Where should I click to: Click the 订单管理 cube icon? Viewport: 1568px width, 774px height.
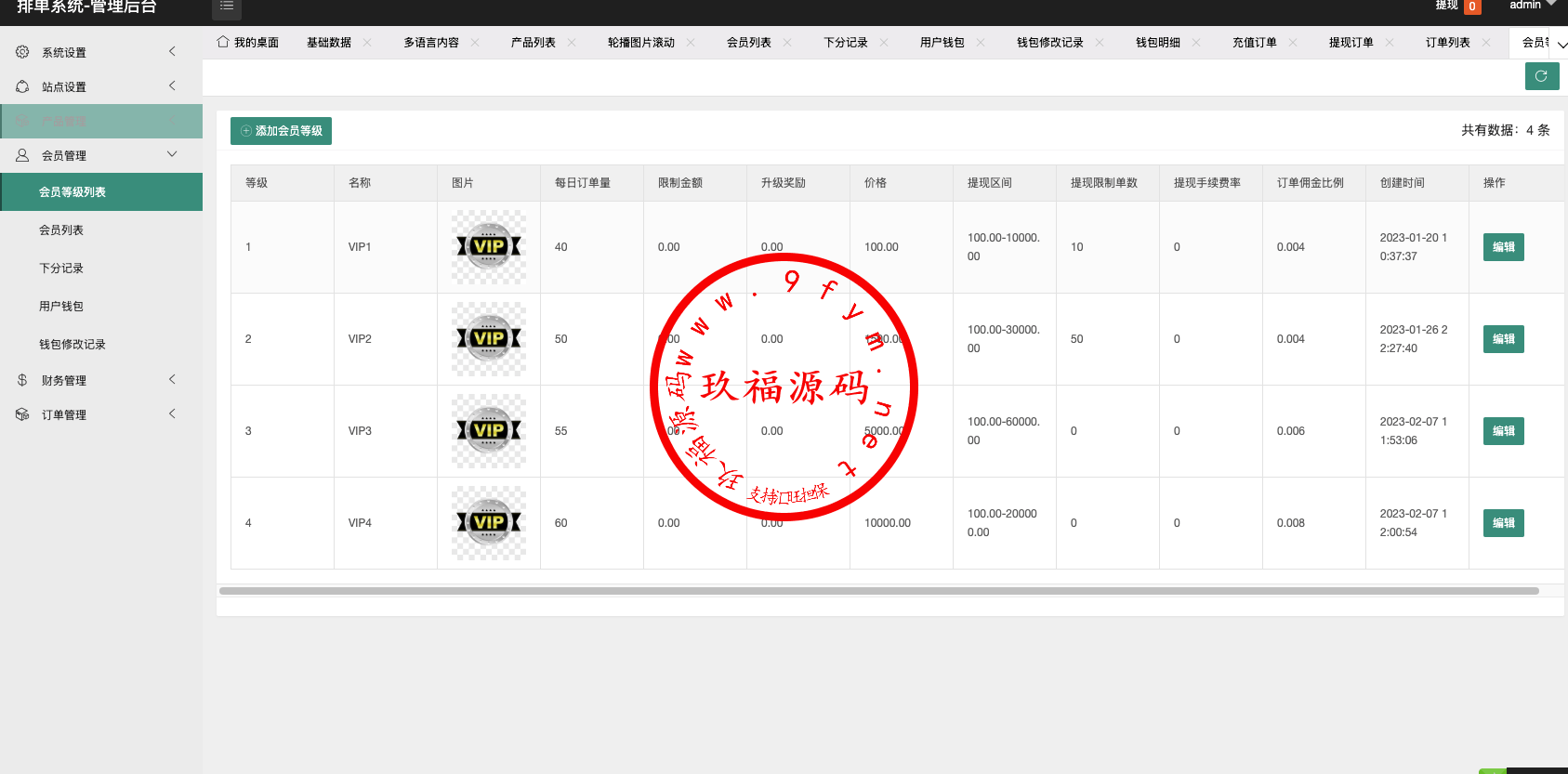coord(22,414)
